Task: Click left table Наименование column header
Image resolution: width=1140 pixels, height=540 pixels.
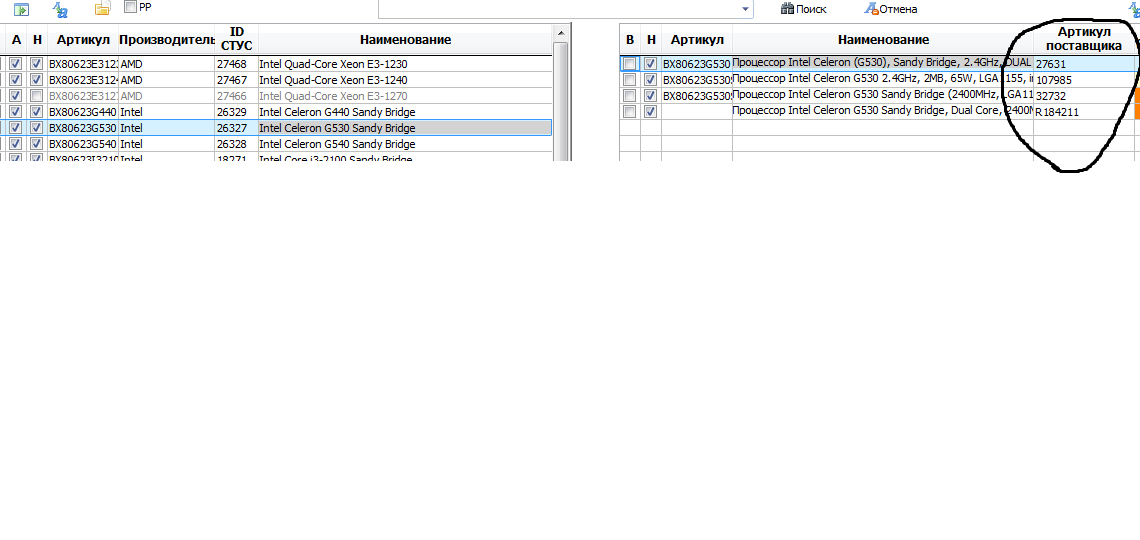Action: coord(405,39)
